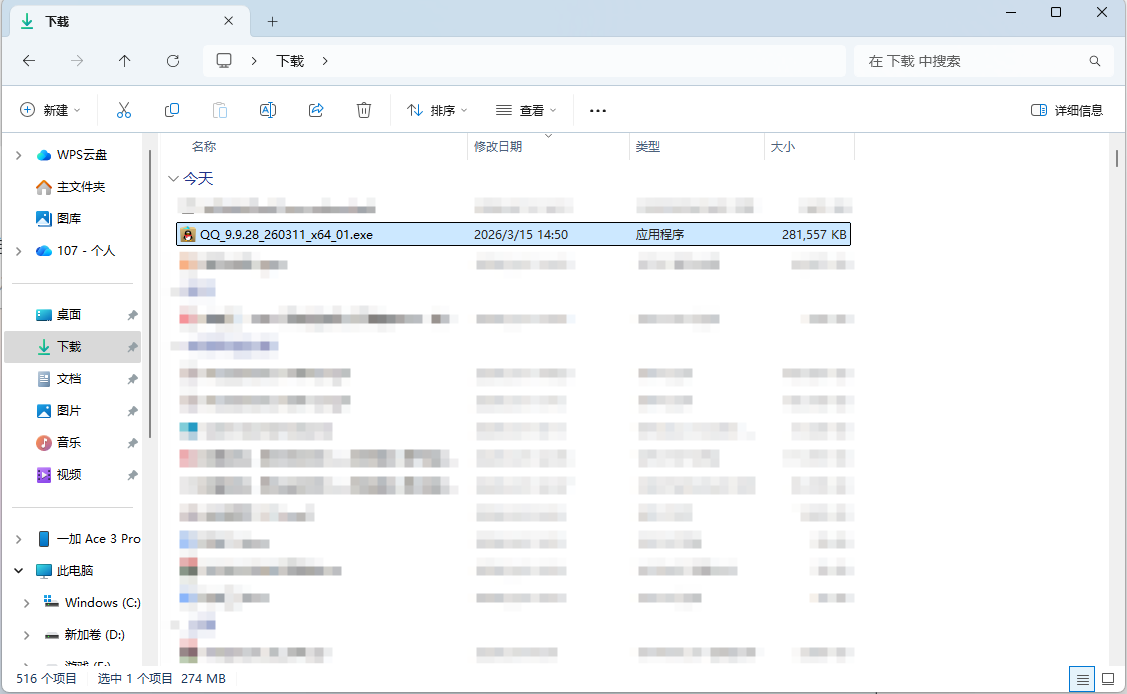1127x694 pixels.
Task: Click the Share icon in toolbar
Action: (x=316, y=110)
